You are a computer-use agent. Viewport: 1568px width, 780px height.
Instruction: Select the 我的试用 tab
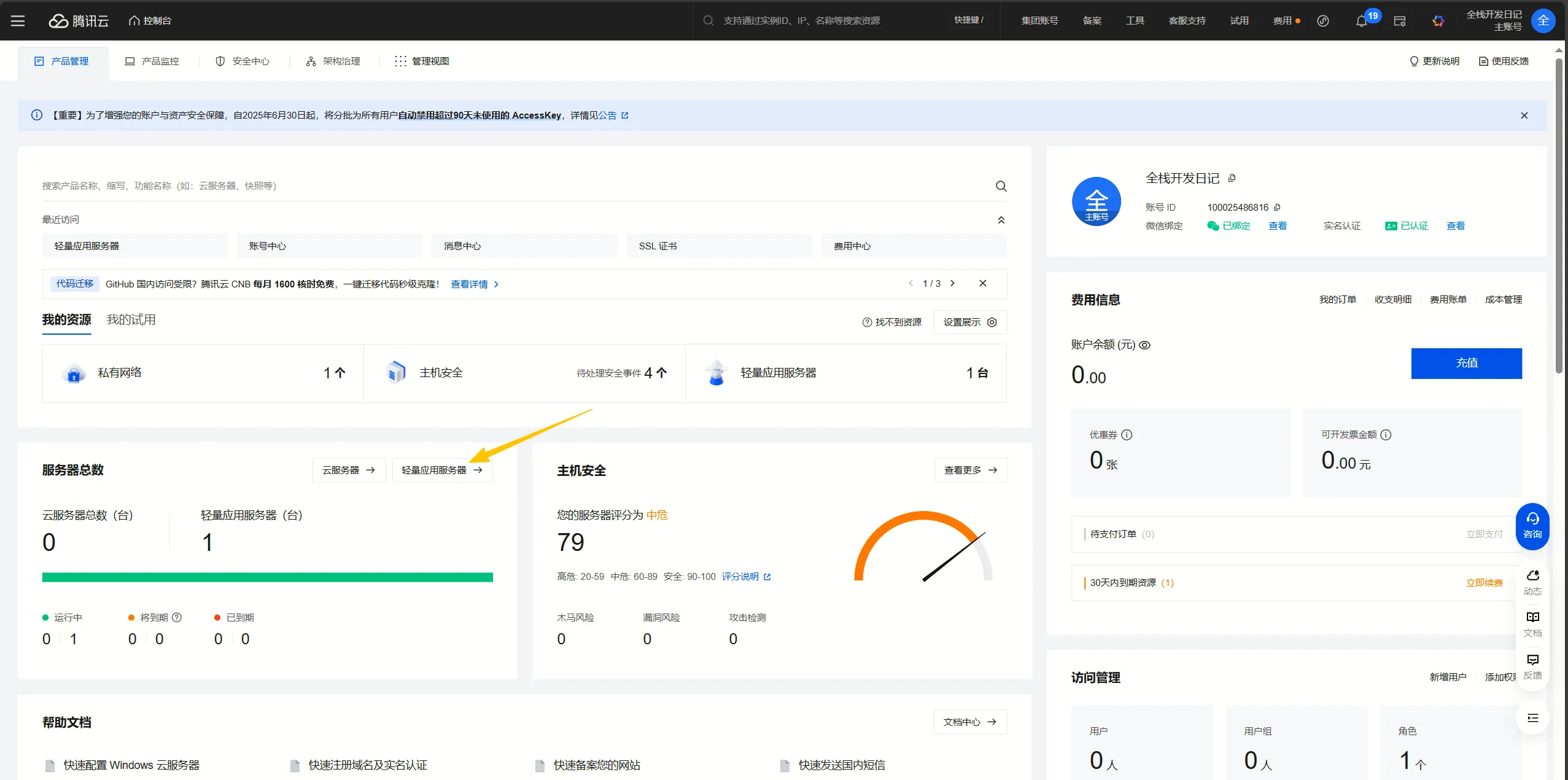131,320
